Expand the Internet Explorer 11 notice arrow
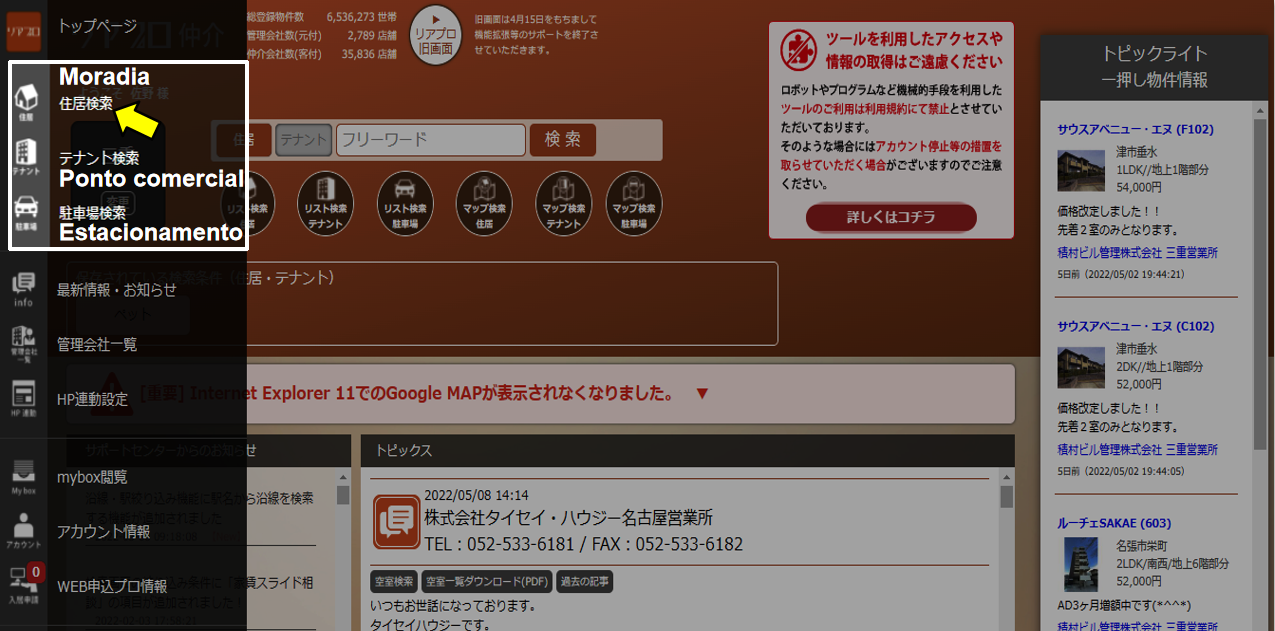This screenshot has width=1275, height=631. pyautogui.click(x=701, y=393)
